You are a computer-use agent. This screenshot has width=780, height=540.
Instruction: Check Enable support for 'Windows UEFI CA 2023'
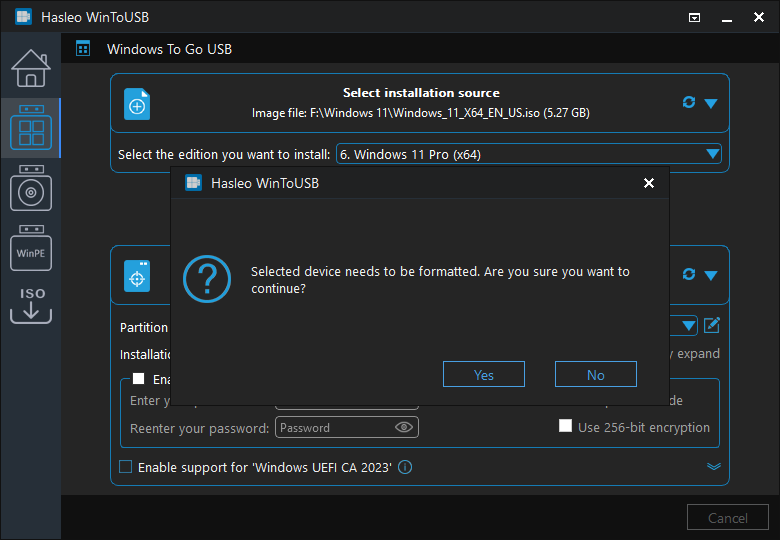(125, 467)
